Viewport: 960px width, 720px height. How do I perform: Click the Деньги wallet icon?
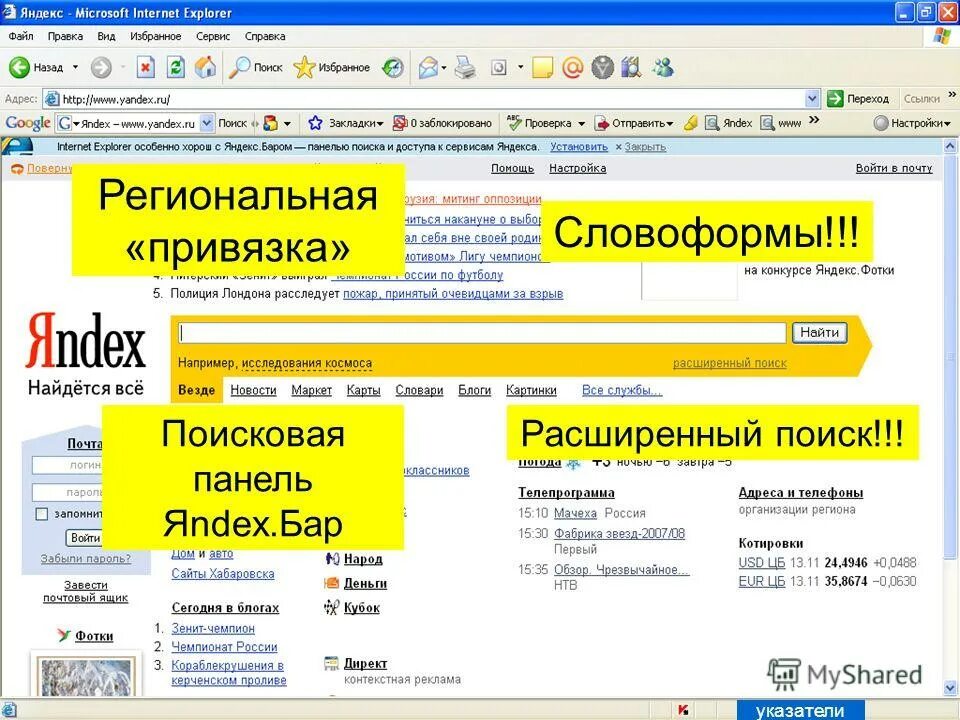tap(331, 583)
